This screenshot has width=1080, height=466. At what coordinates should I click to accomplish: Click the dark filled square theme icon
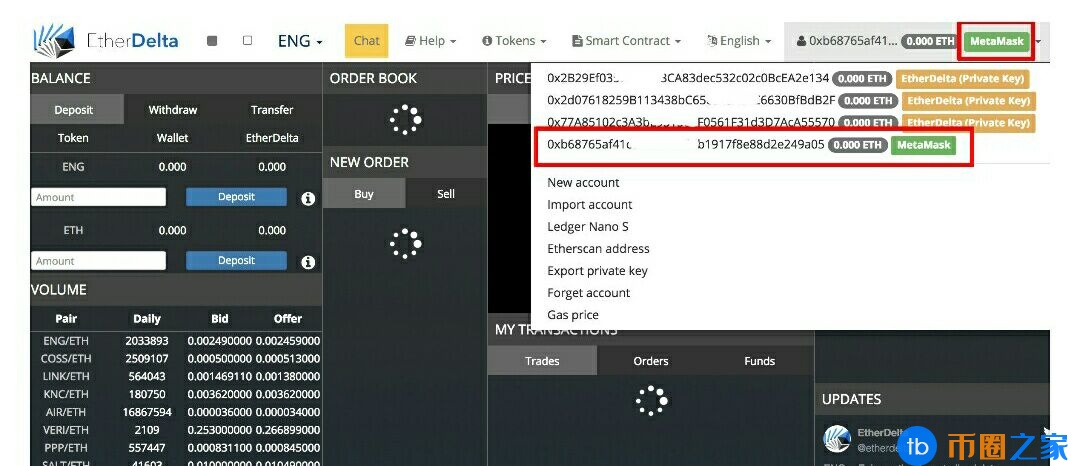click(x=212, y=41)
